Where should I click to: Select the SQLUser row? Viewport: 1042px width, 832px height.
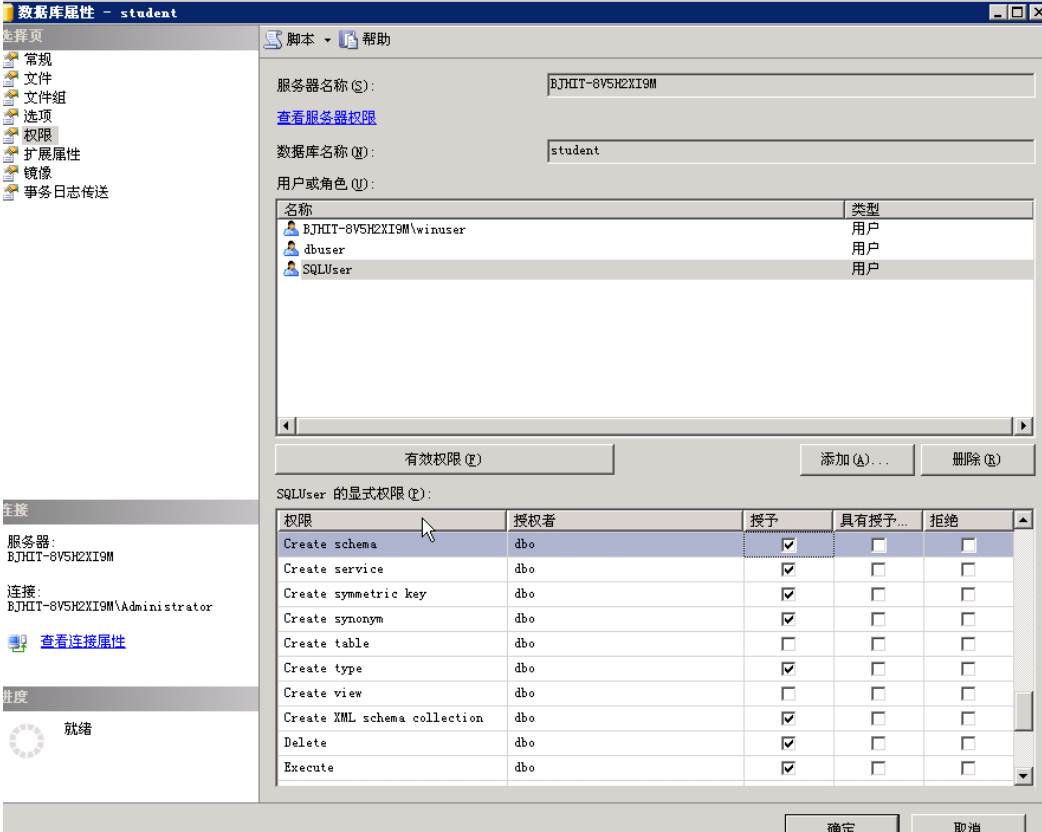point(655,268)
